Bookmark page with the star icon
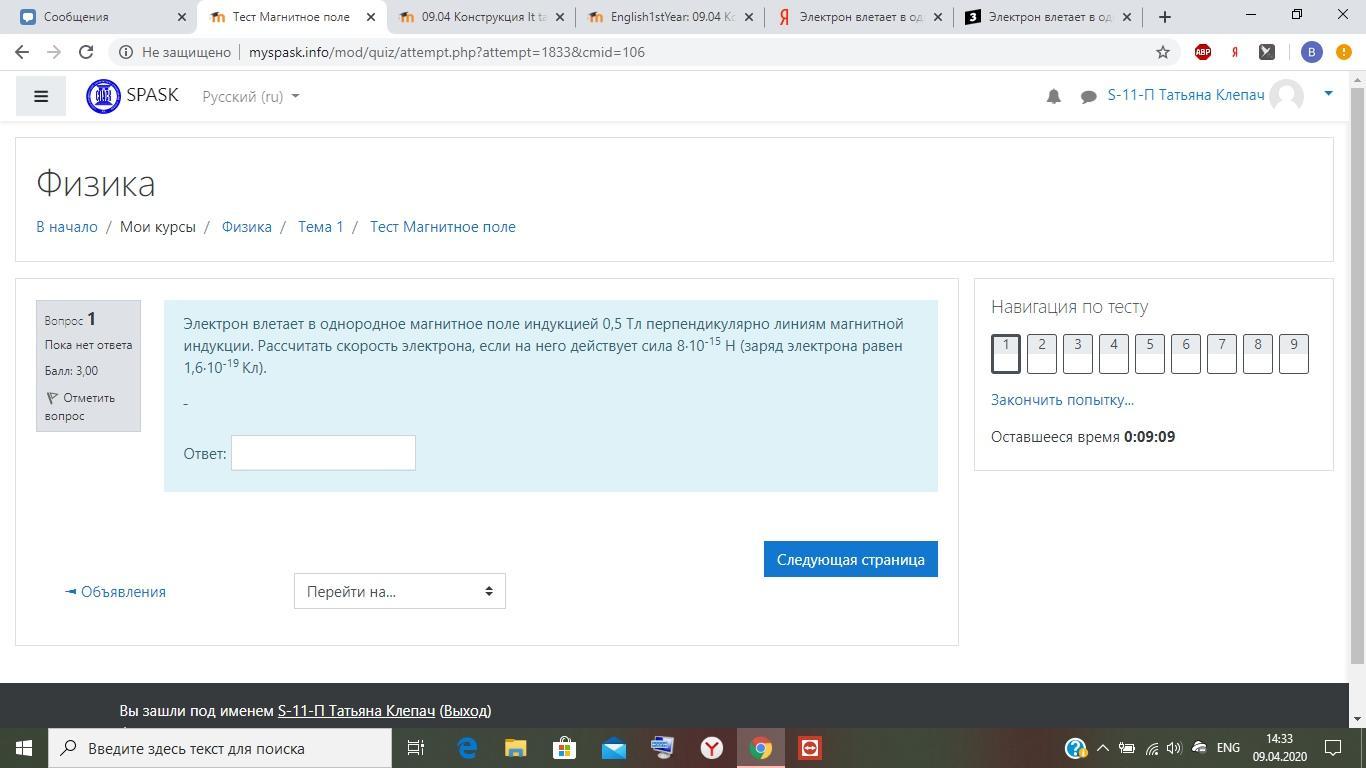 point(1162,52)
